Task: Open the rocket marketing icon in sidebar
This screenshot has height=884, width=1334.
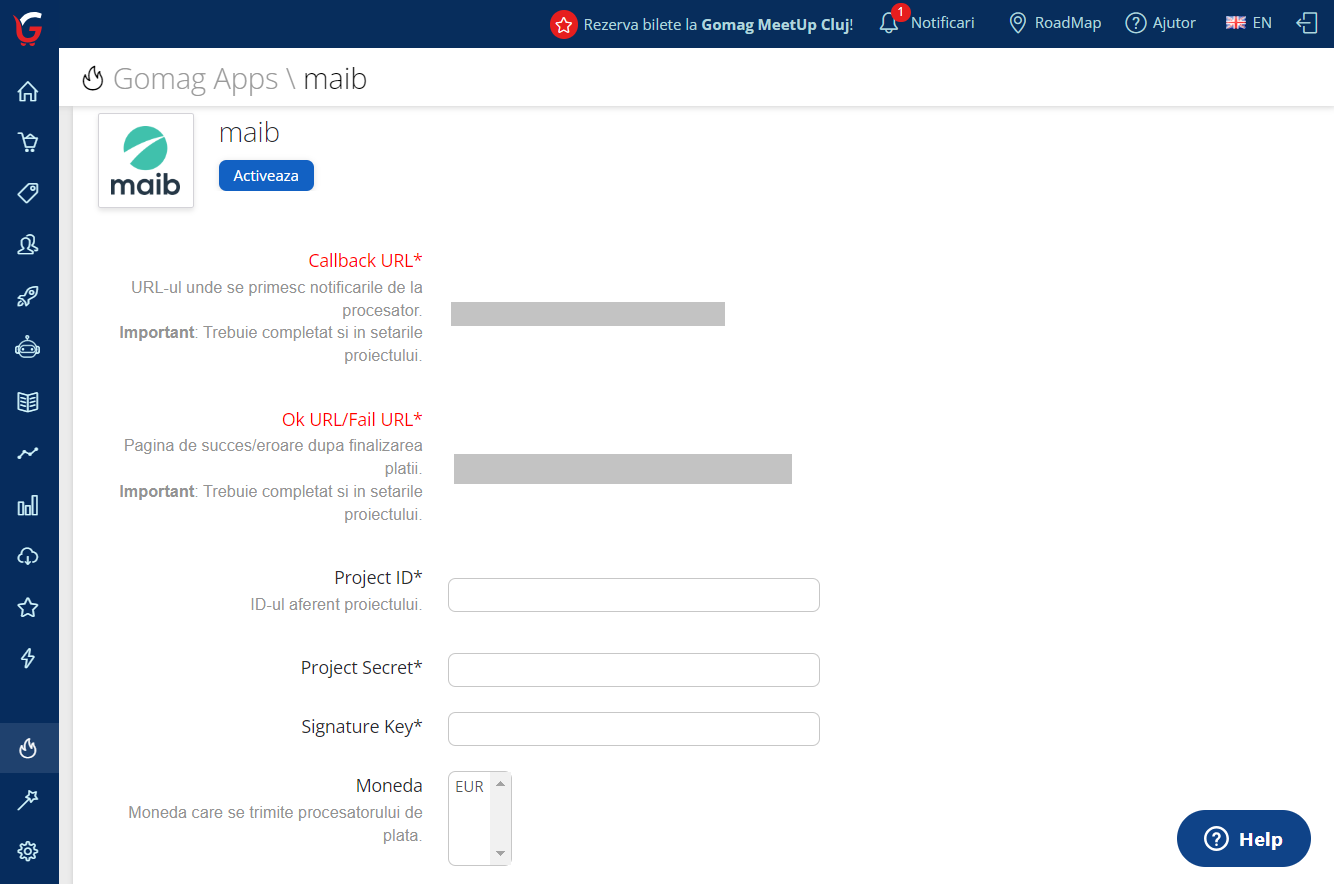Action: point(28,296)
